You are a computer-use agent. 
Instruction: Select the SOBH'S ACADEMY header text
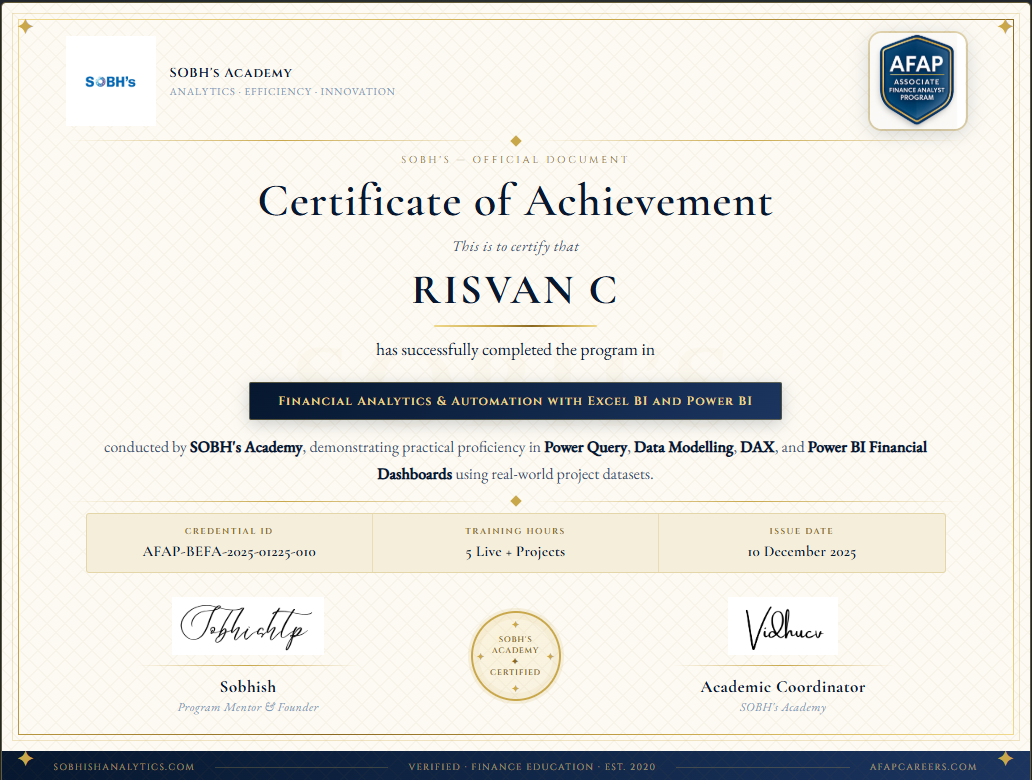230,72
